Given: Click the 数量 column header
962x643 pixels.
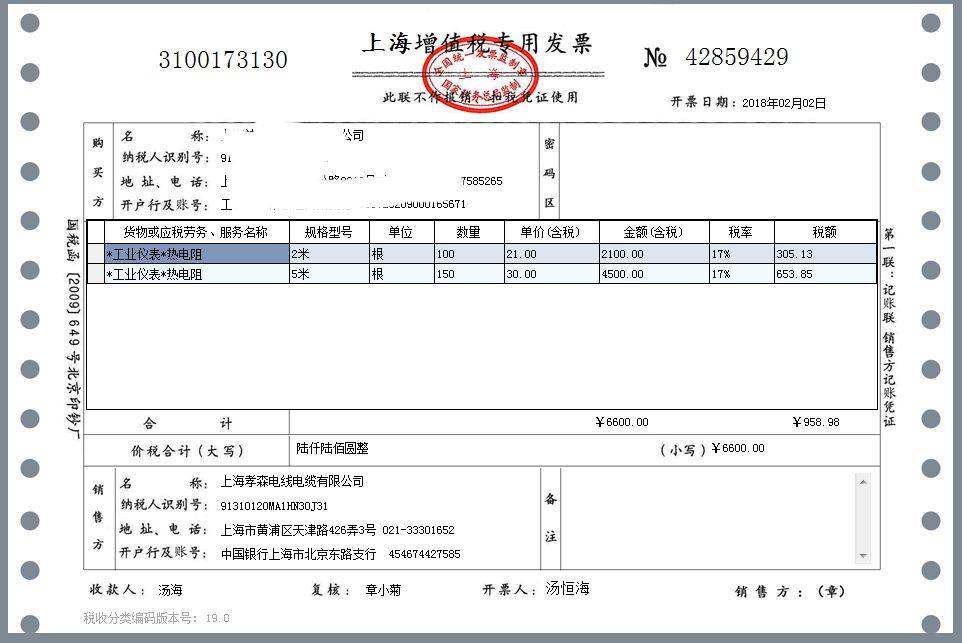Looking at the screenshot, I should (469, 232).
